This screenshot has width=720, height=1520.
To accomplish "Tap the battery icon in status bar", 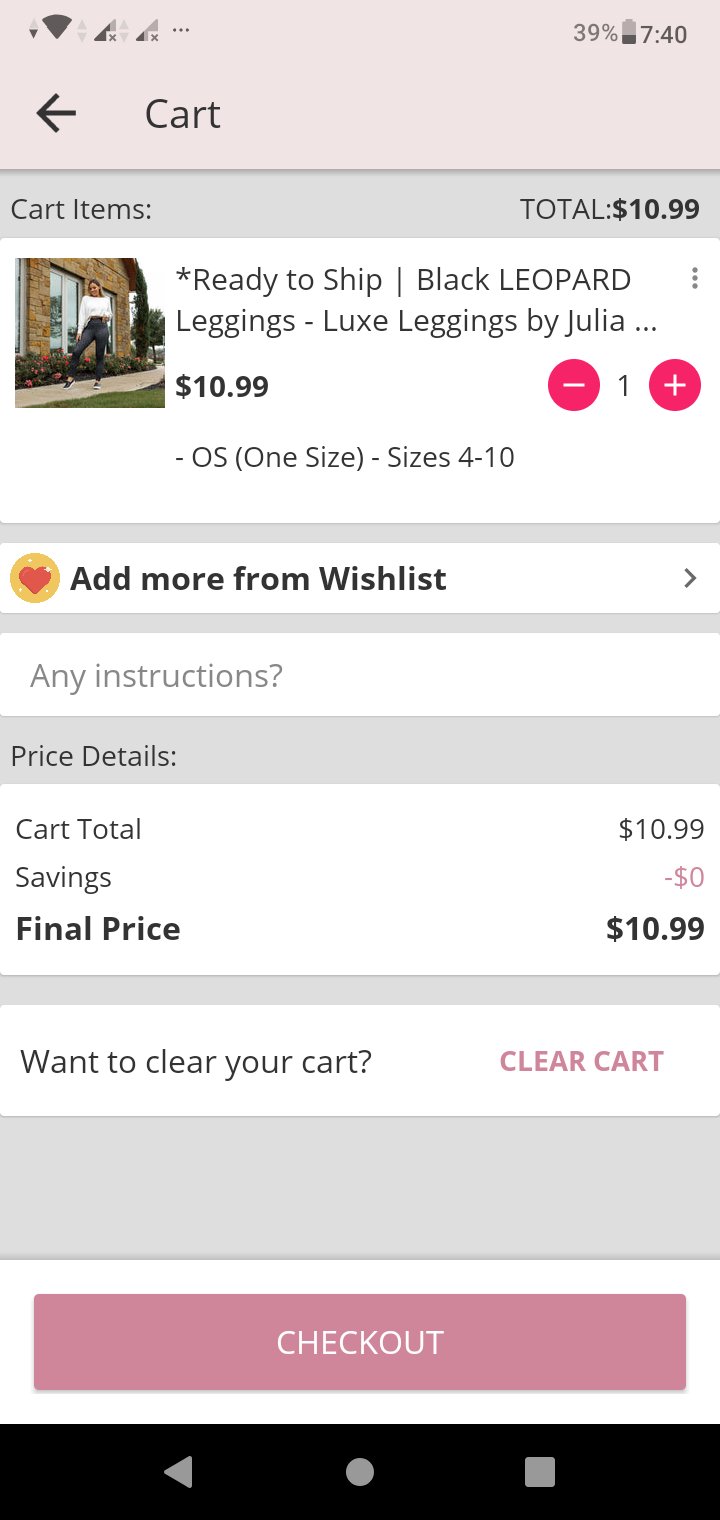I will click(629, 33).
